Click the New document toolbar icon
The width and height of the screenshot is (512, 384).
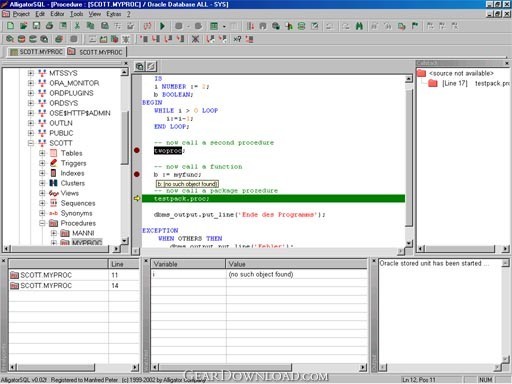[x=10, y=26]
